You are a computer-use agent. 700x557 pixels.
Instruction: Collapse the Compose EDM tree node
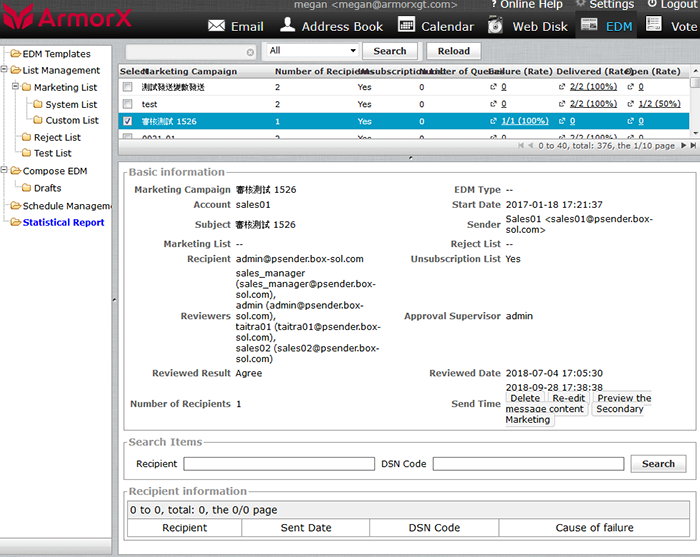(x=4, y=172)
